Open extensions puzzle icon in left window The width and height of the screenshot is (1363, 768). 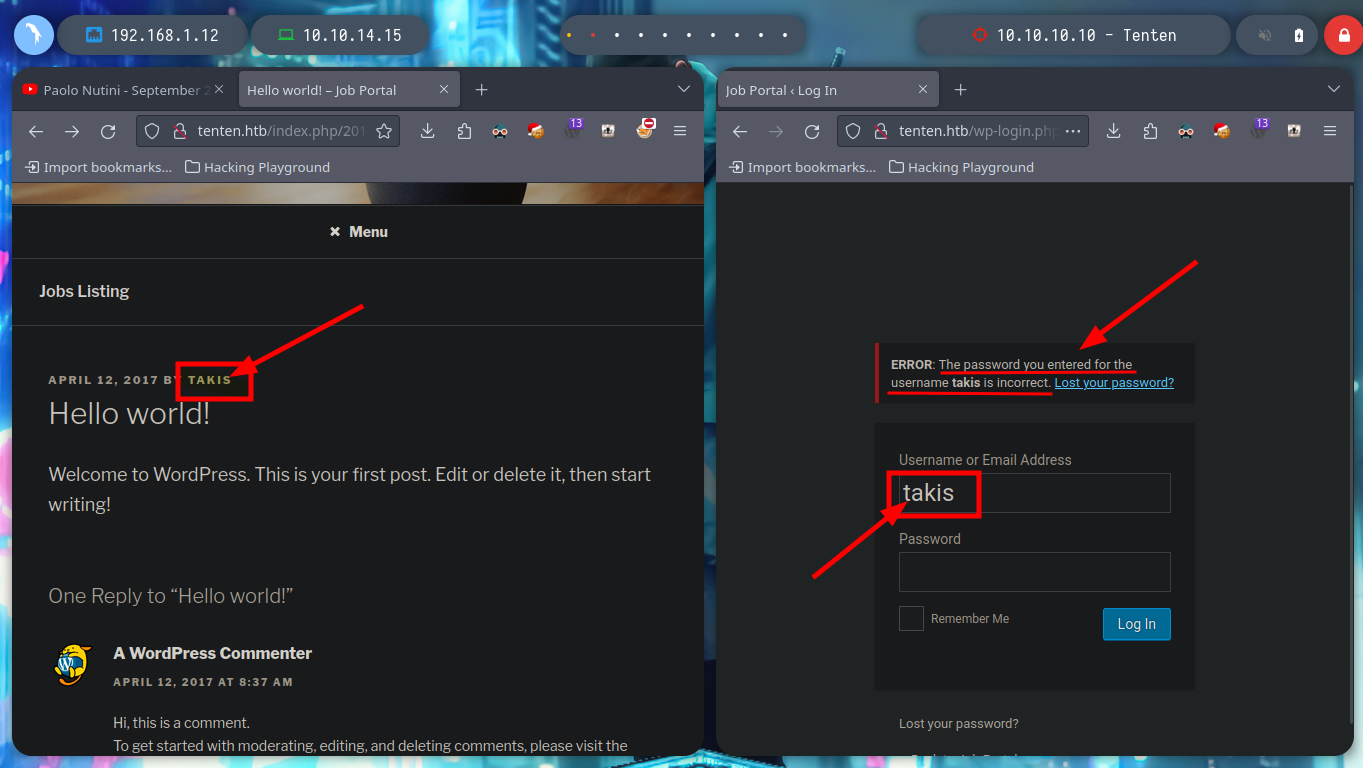(464, 131)
